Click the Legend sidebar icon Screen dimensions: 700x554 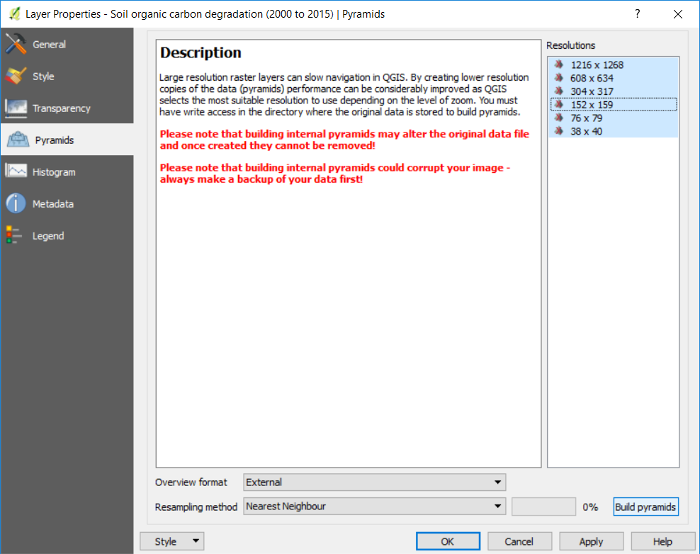(14, 235)
